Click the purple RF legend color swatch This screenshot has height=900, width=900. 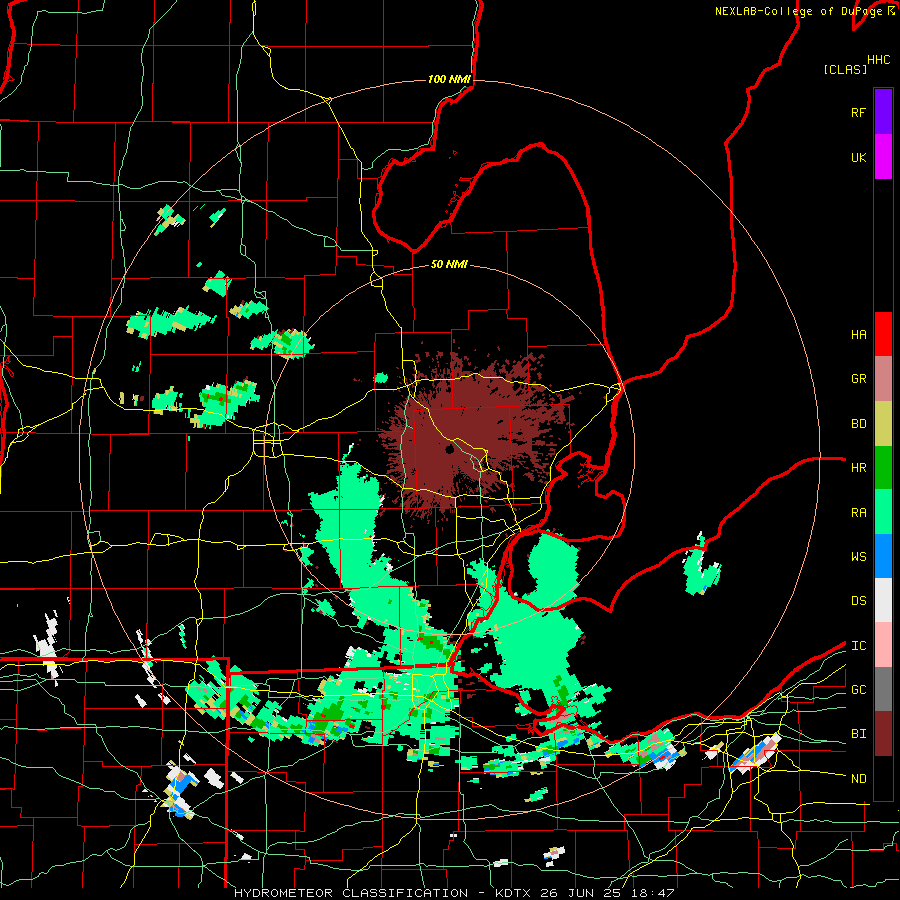(883, 112)
